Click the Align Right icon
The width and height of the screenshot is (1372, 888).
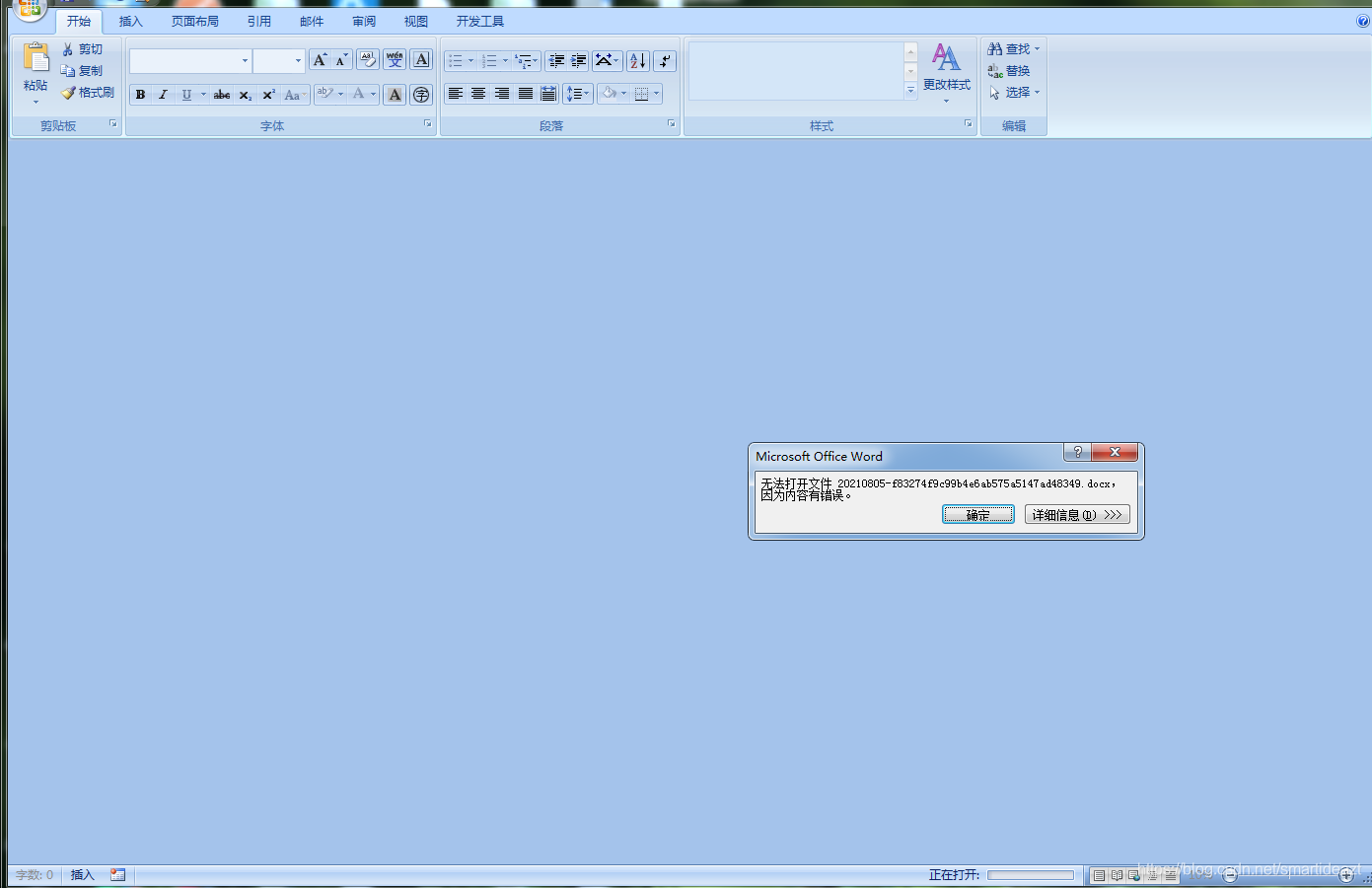coord(502,94)
